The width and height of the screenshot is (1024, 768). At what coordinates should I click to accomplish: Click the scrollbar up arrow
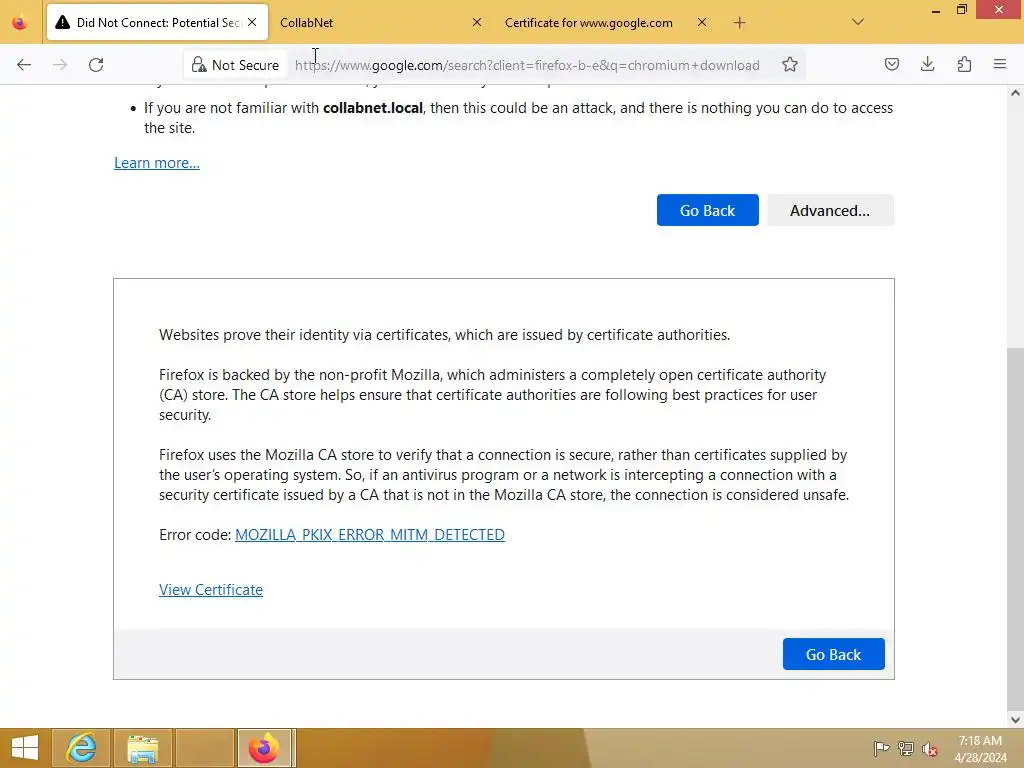tap(1015, 93)
